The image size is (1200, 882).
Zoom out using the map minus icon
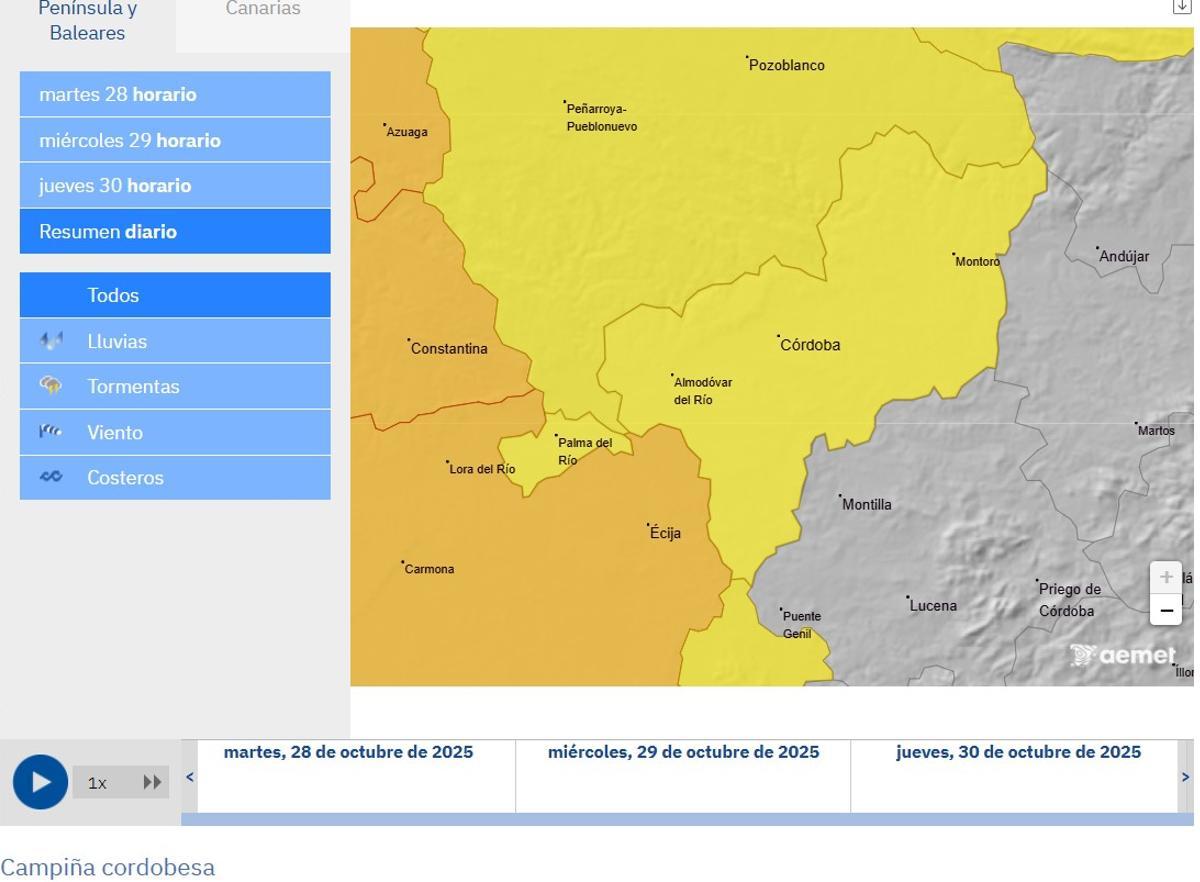[x=1165, y=609]
